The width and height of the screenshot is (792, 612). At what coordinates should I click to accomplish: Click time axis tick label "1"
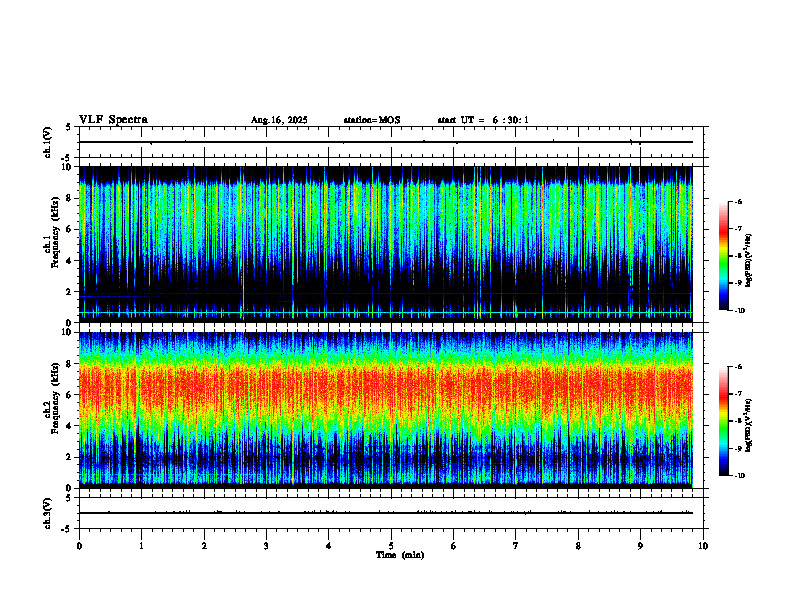click(x=141, y=546)
